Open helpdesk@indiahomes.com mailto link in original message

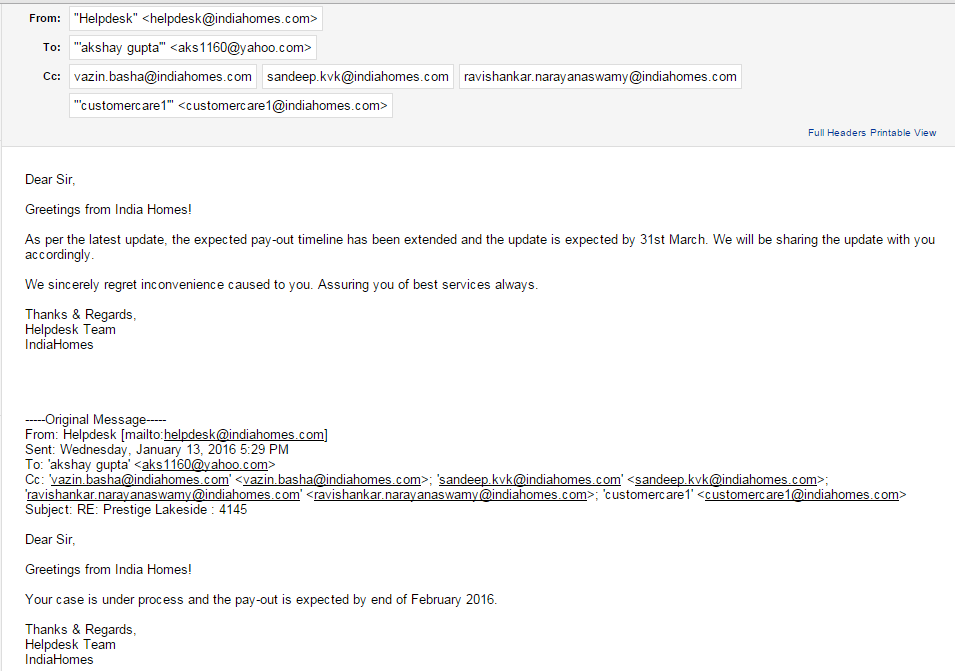[244, 435]
